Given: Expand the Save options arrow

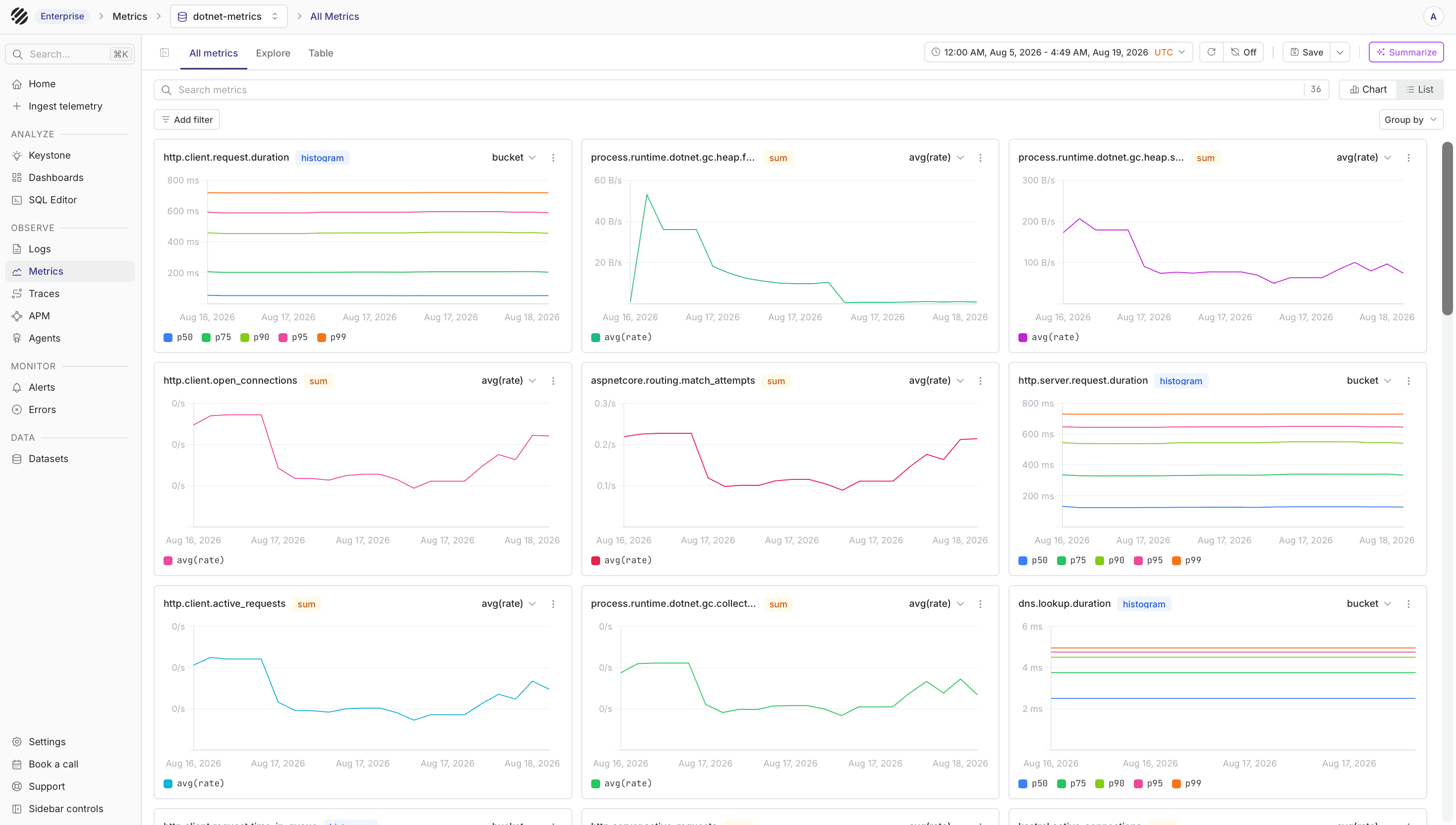Looking at the screenshot, I should coord(1340,52).
